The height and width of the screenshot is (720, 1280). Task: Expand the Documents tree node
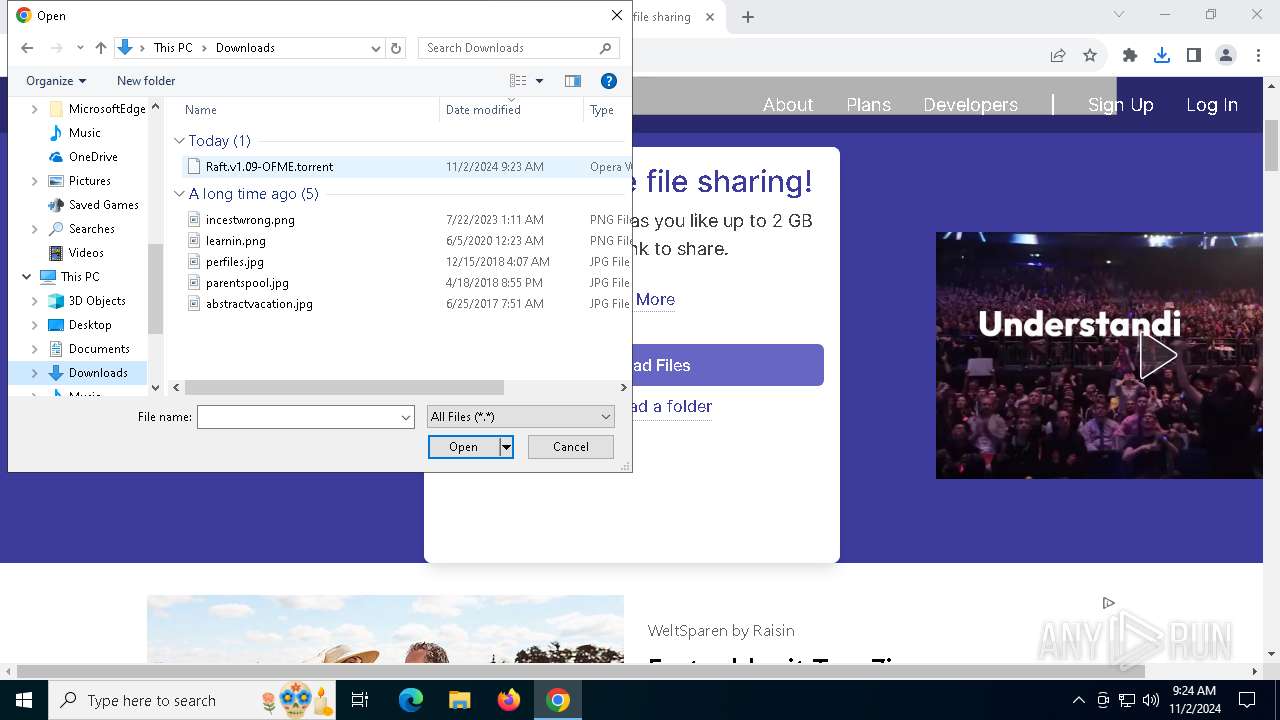(35, 349)
